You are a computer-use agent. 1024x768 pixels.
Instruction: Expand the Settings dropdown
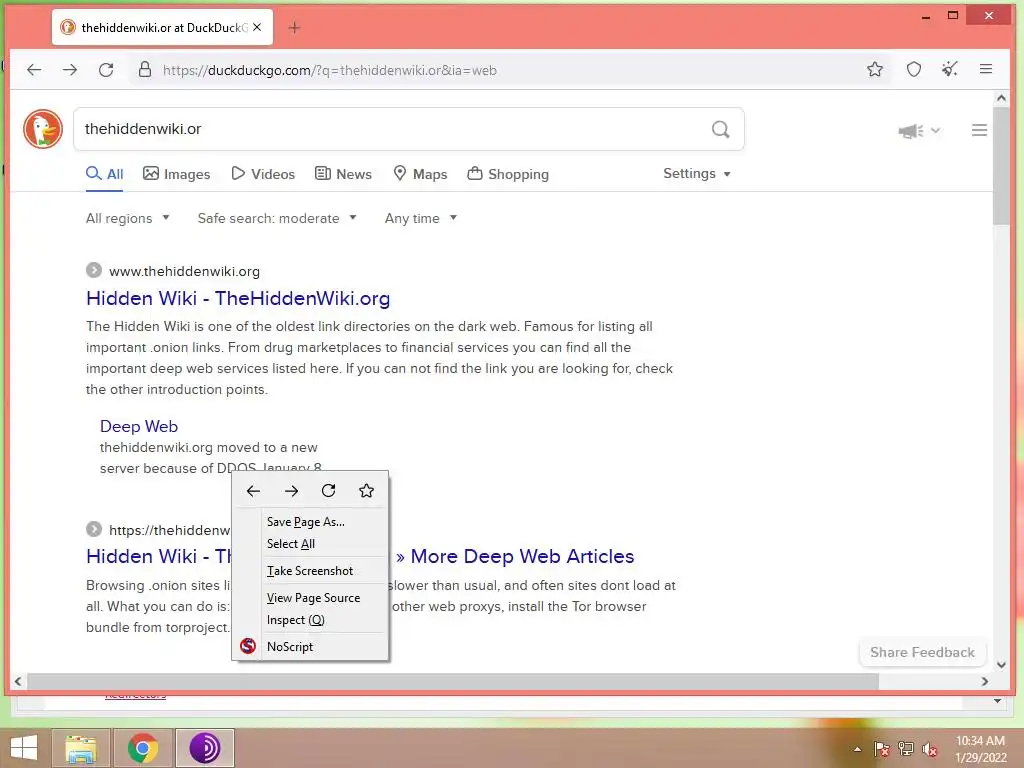tap(697, 174)
